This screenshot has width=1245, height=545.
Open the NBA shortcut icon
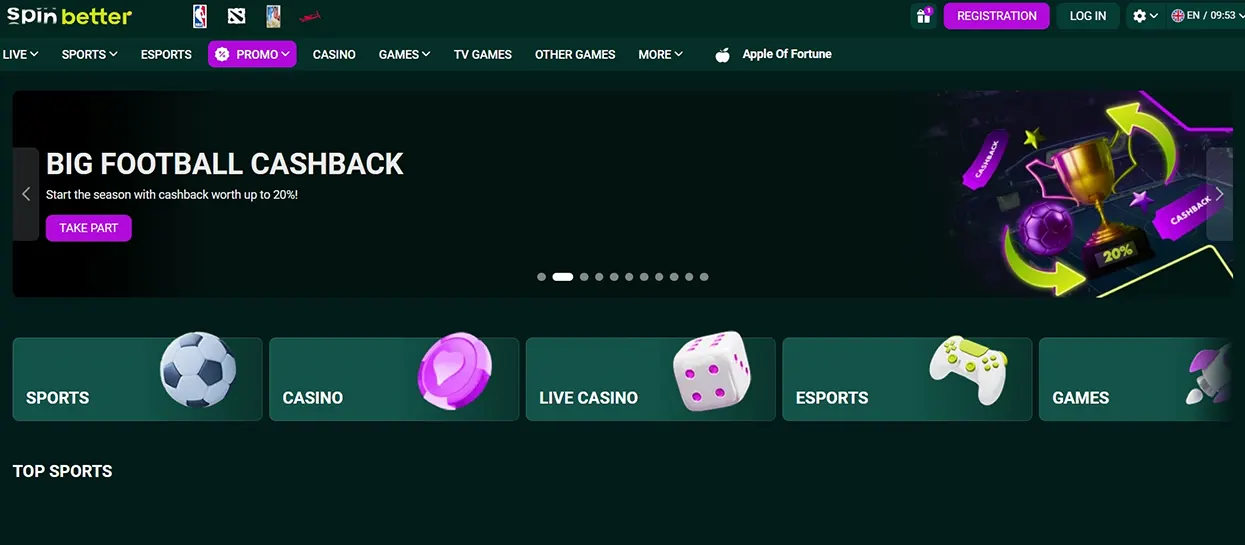(200, 16)
